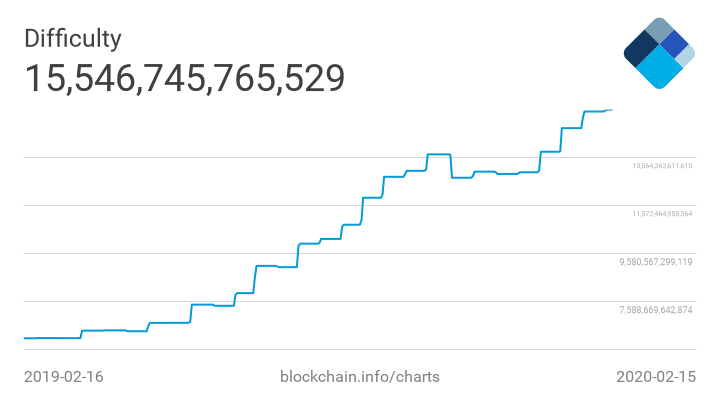
Task: Click the gridline above the 13,564,362,611,610 label
Action: 300,157
